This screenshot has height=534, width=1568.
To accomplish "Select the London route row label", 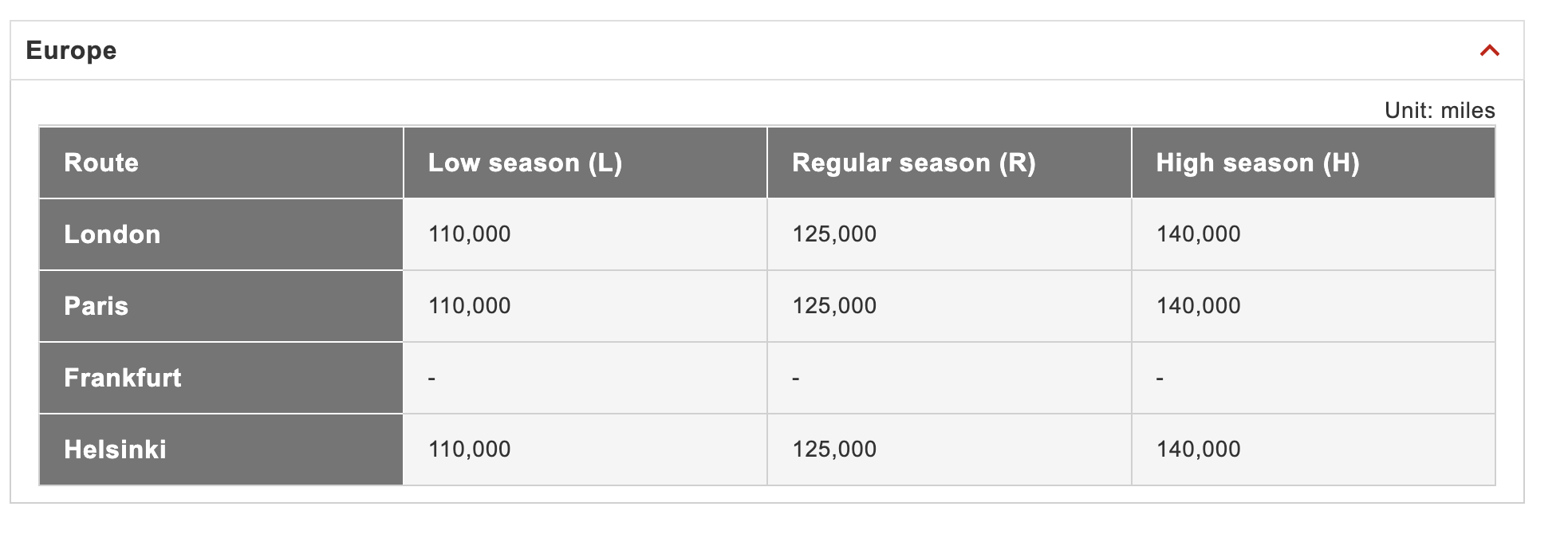I will pyautogui.click(x=112, y=234).
